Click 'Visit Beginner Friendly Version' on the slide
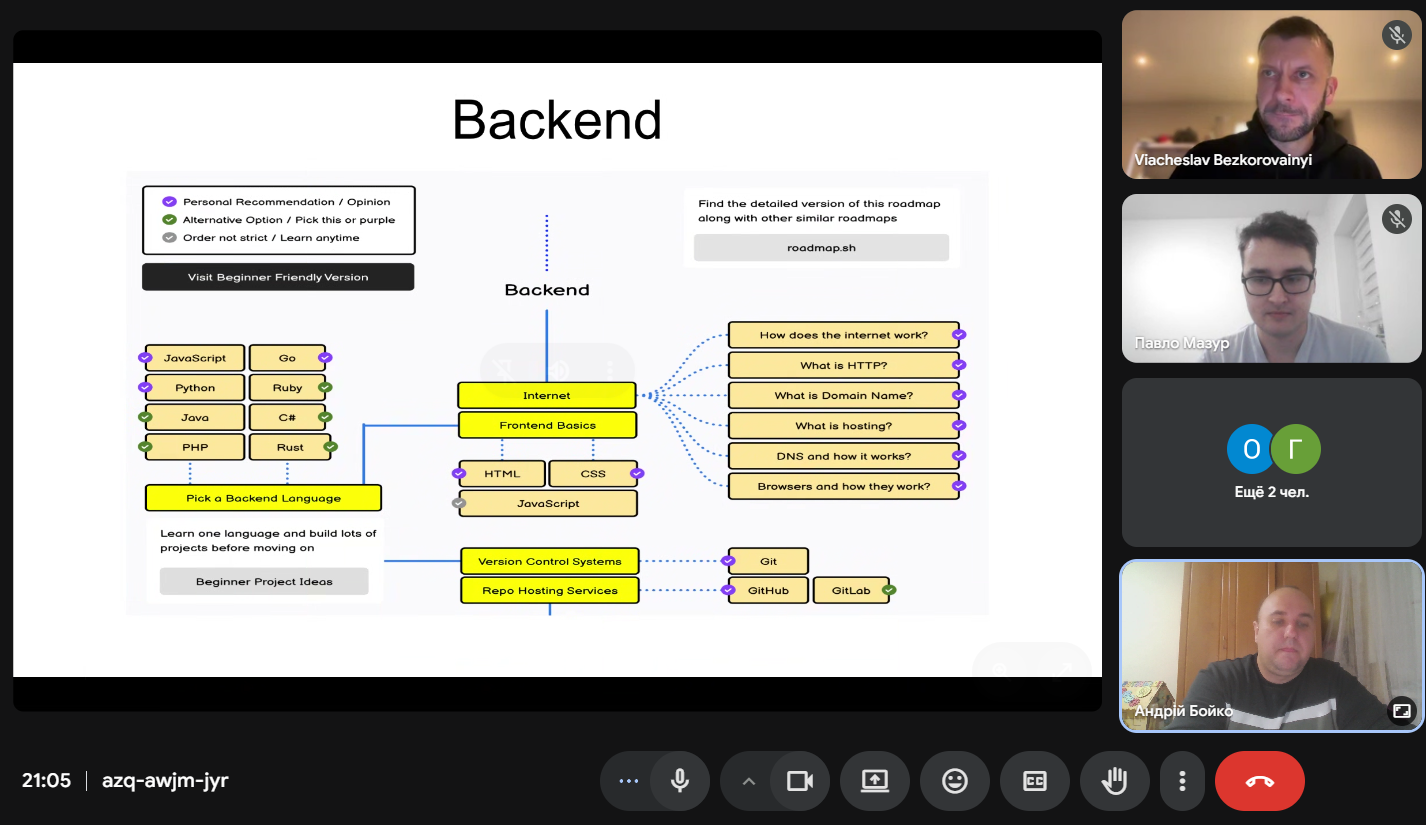Image resolution: width=1426 pixels, height=825 pixels. pos(278,276)
